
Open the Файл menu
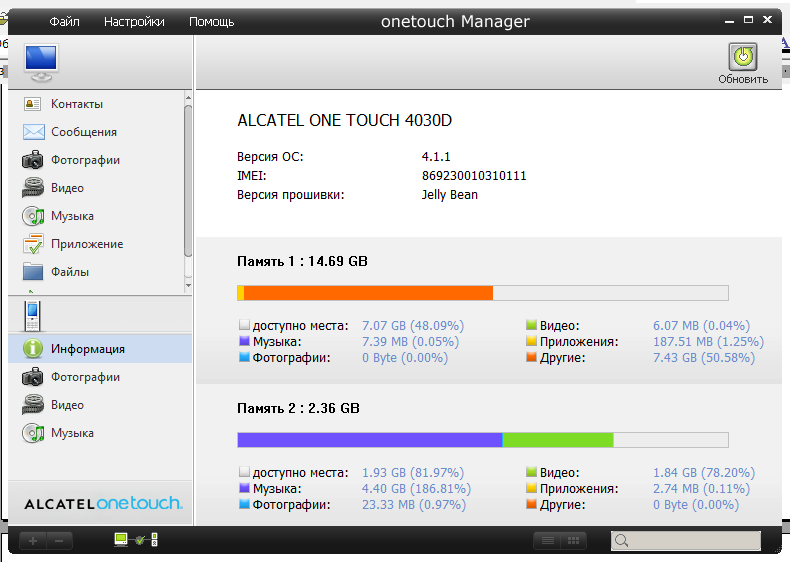(x=64, y=22)
